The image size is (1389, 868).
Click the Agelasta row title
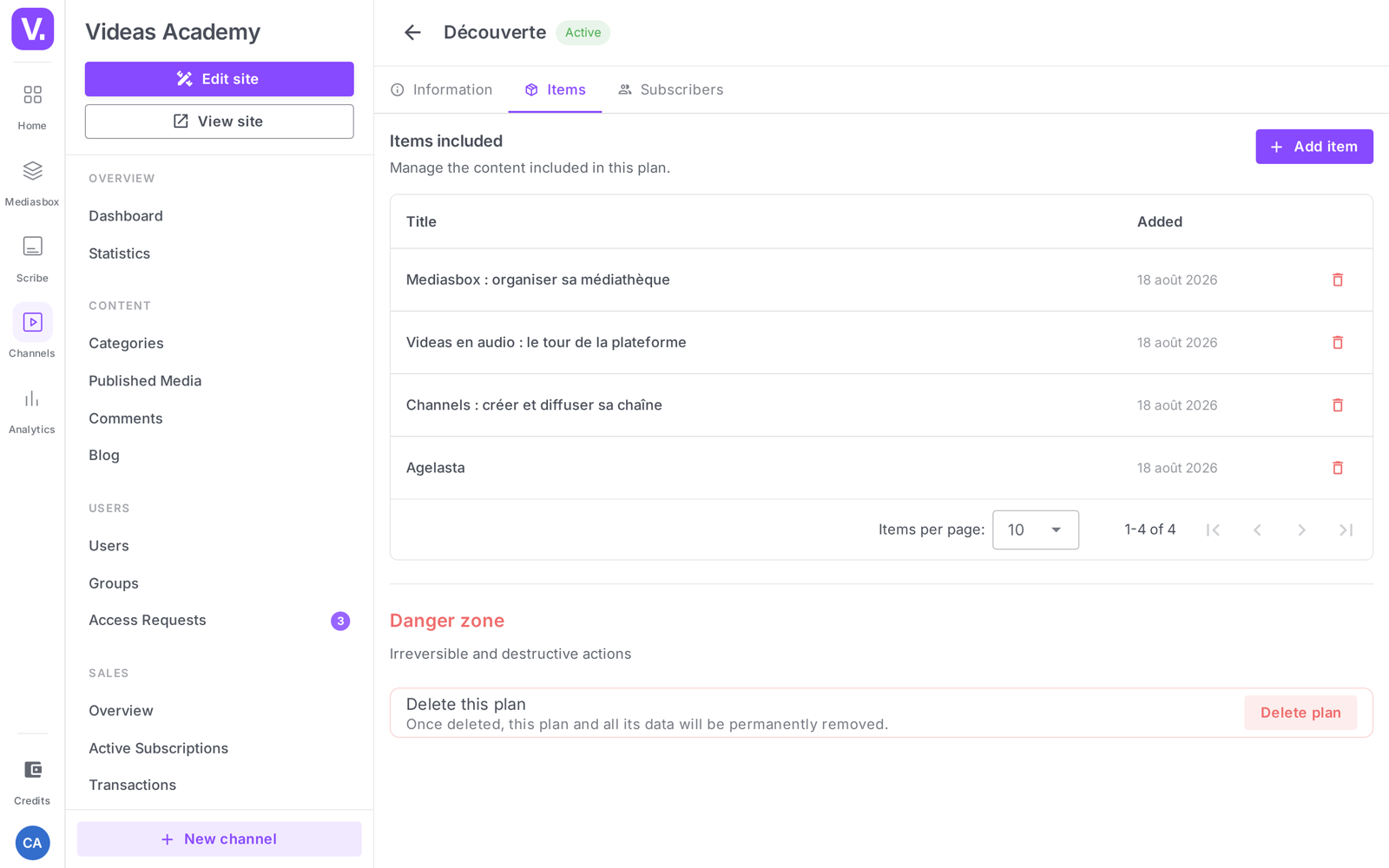pos(436,468)
